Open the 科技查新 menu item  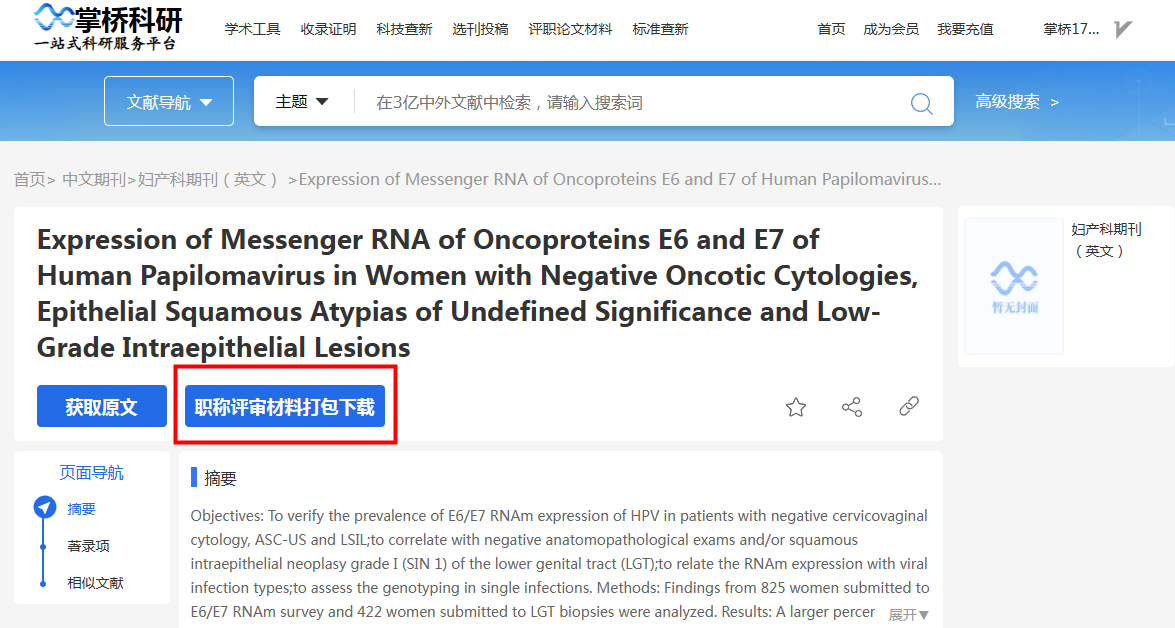point(404,29)
